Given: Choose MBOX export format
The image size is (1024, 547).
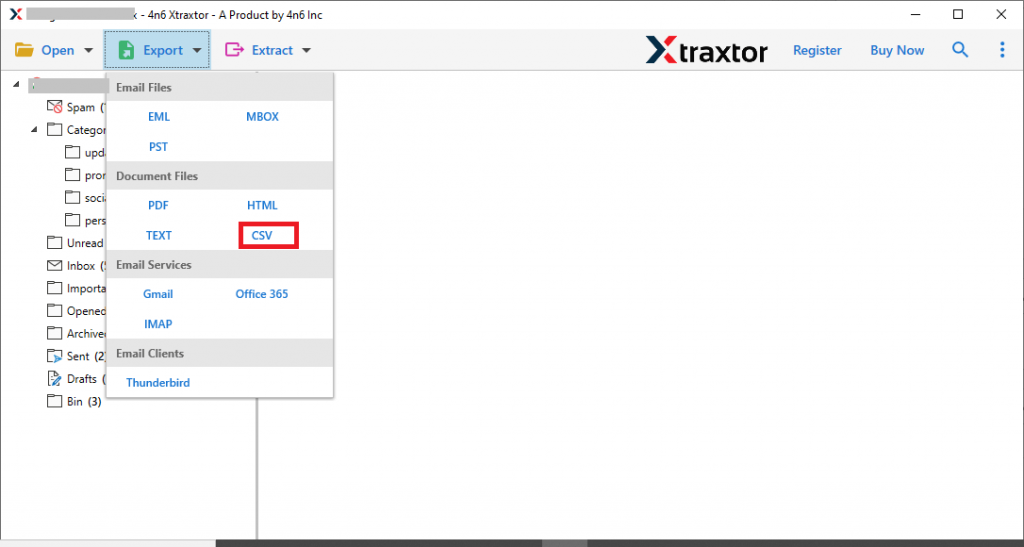Looking at the screenshot, I should [263, 117].
